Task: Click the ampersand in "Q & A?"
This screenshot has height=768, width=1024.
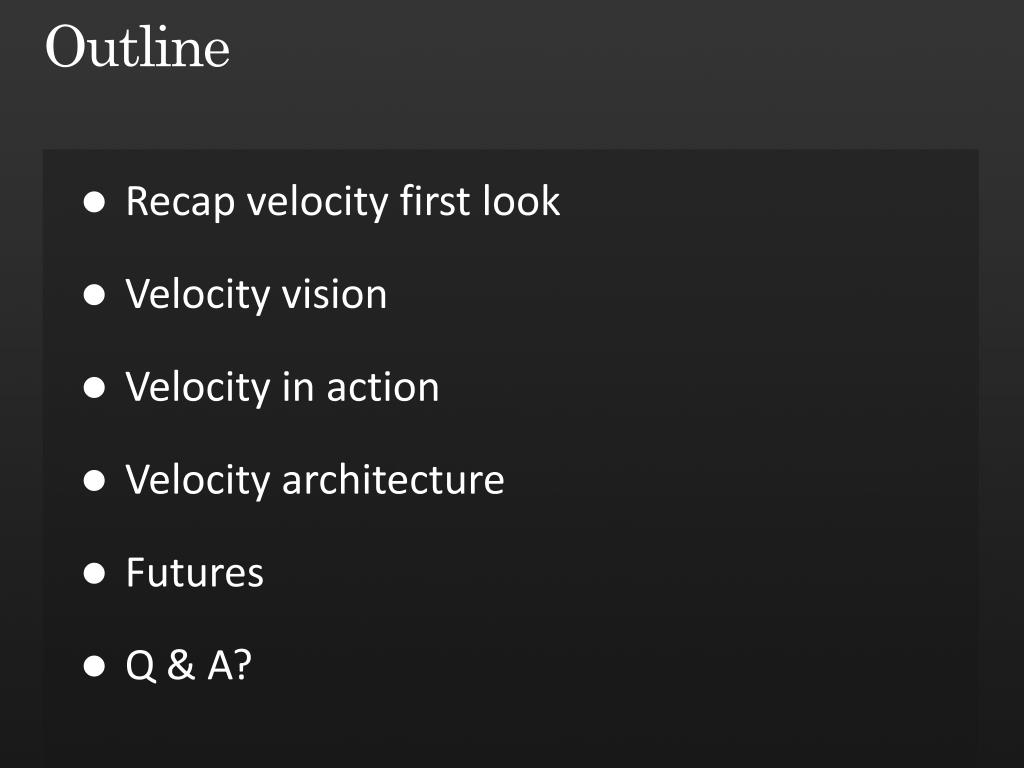Action: (x=181, y=665)
